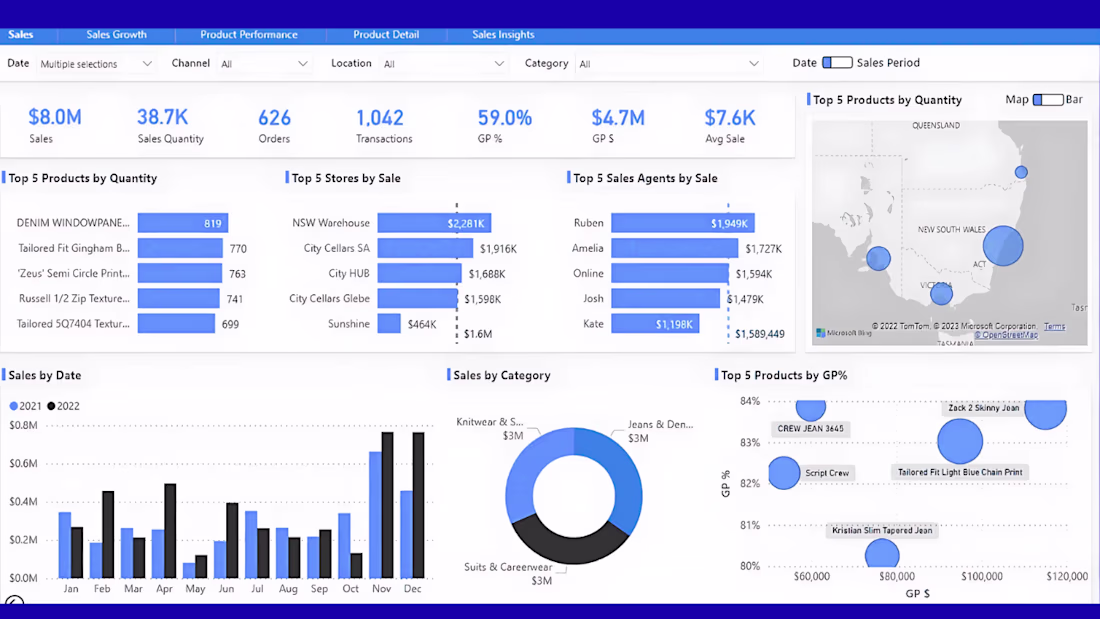Open the Product Performance tab

[x=249, y=34]
